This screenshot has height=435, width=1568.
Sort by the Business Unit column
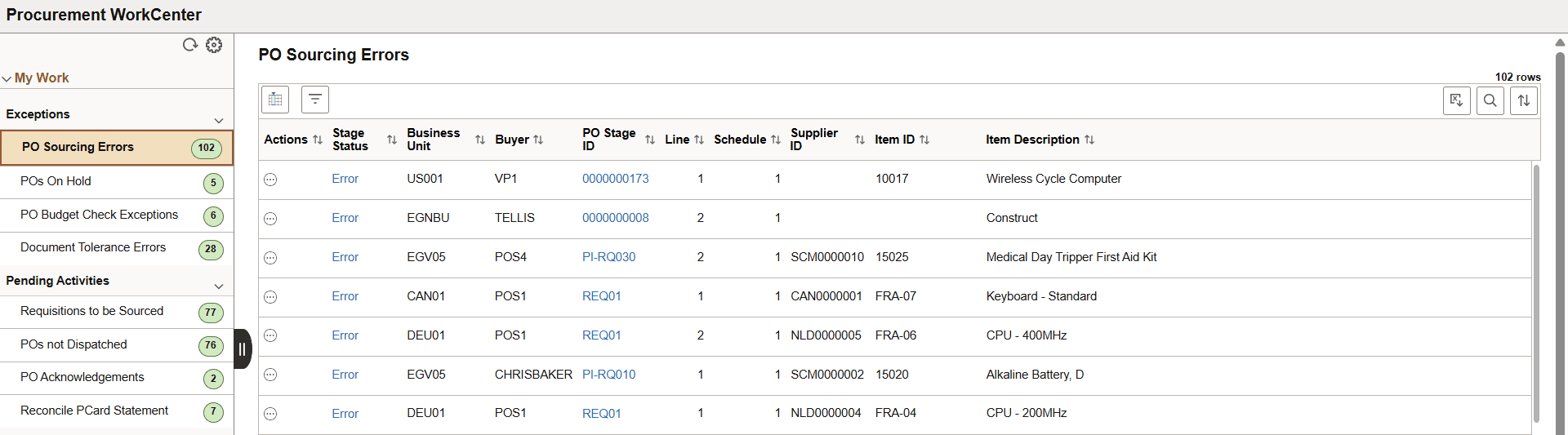coord(480,140)
